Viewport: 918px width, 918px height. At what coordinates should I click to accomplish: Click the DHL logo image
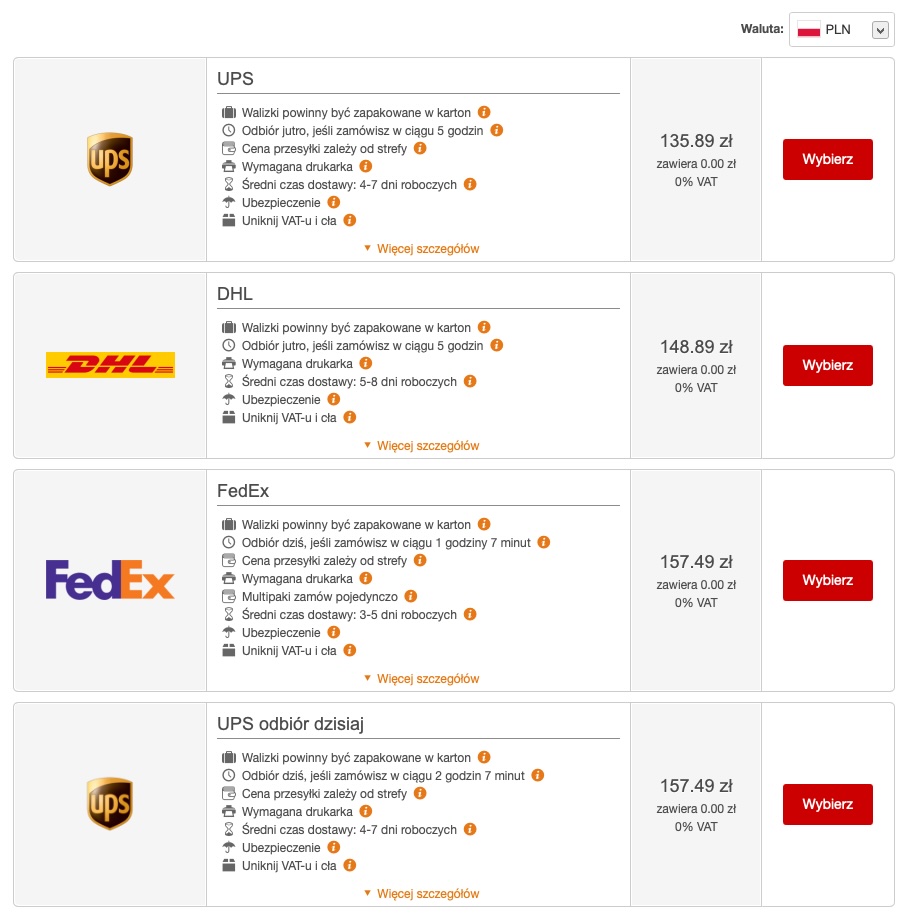point(110,365)
